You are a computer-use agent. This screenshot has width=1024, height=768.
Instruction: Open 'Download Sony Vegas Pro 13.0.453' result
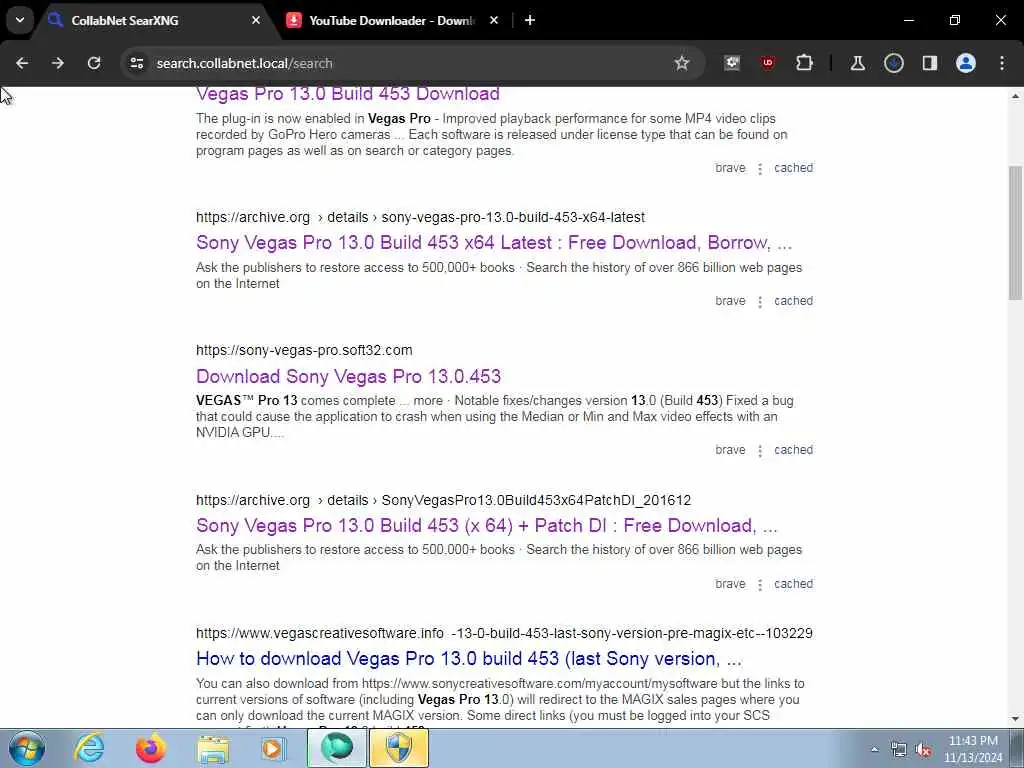click(x=348, y=377)
